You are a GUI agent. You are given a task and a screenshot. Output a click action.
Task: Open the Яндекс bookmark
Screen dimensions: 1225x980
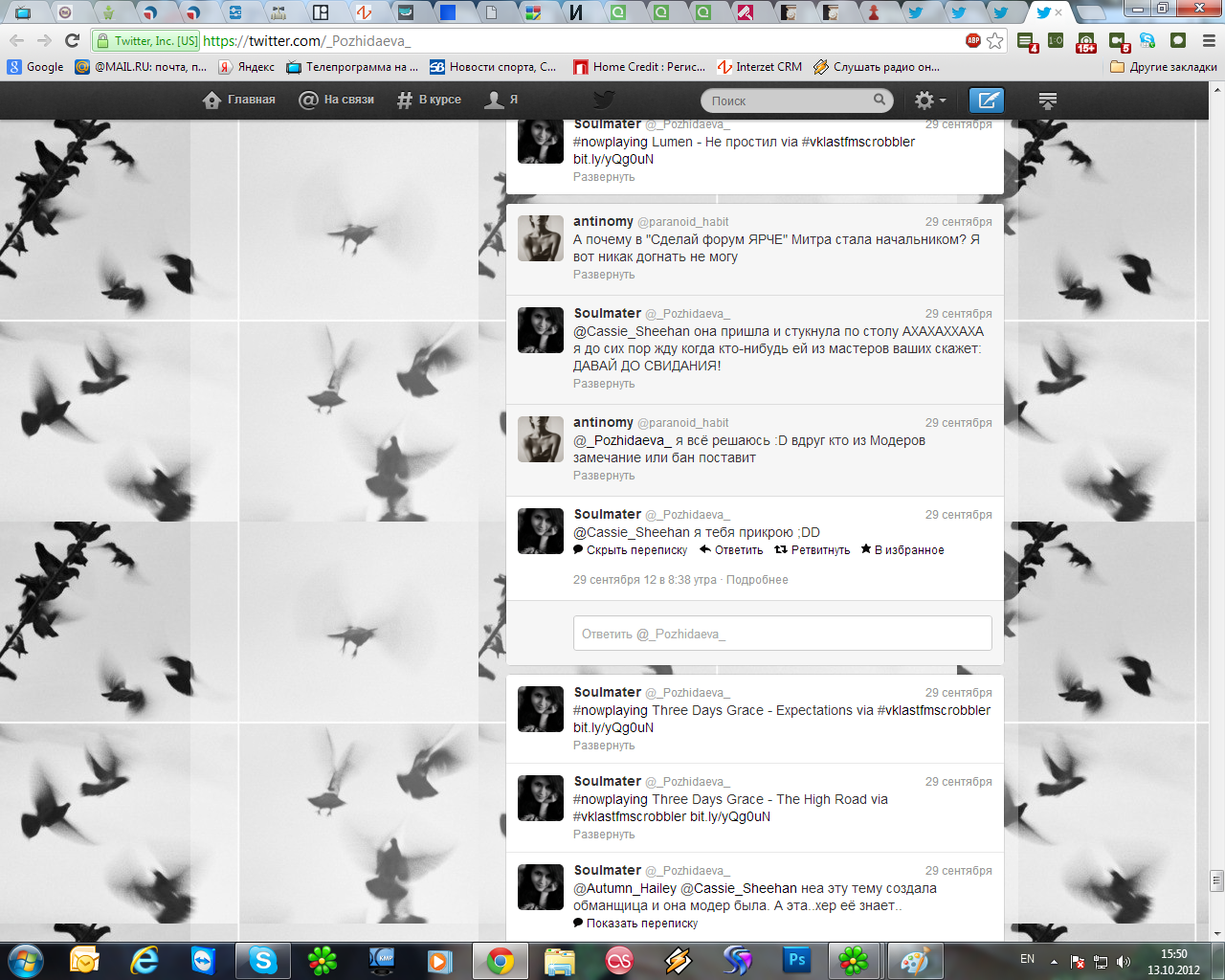click(247, 67)
